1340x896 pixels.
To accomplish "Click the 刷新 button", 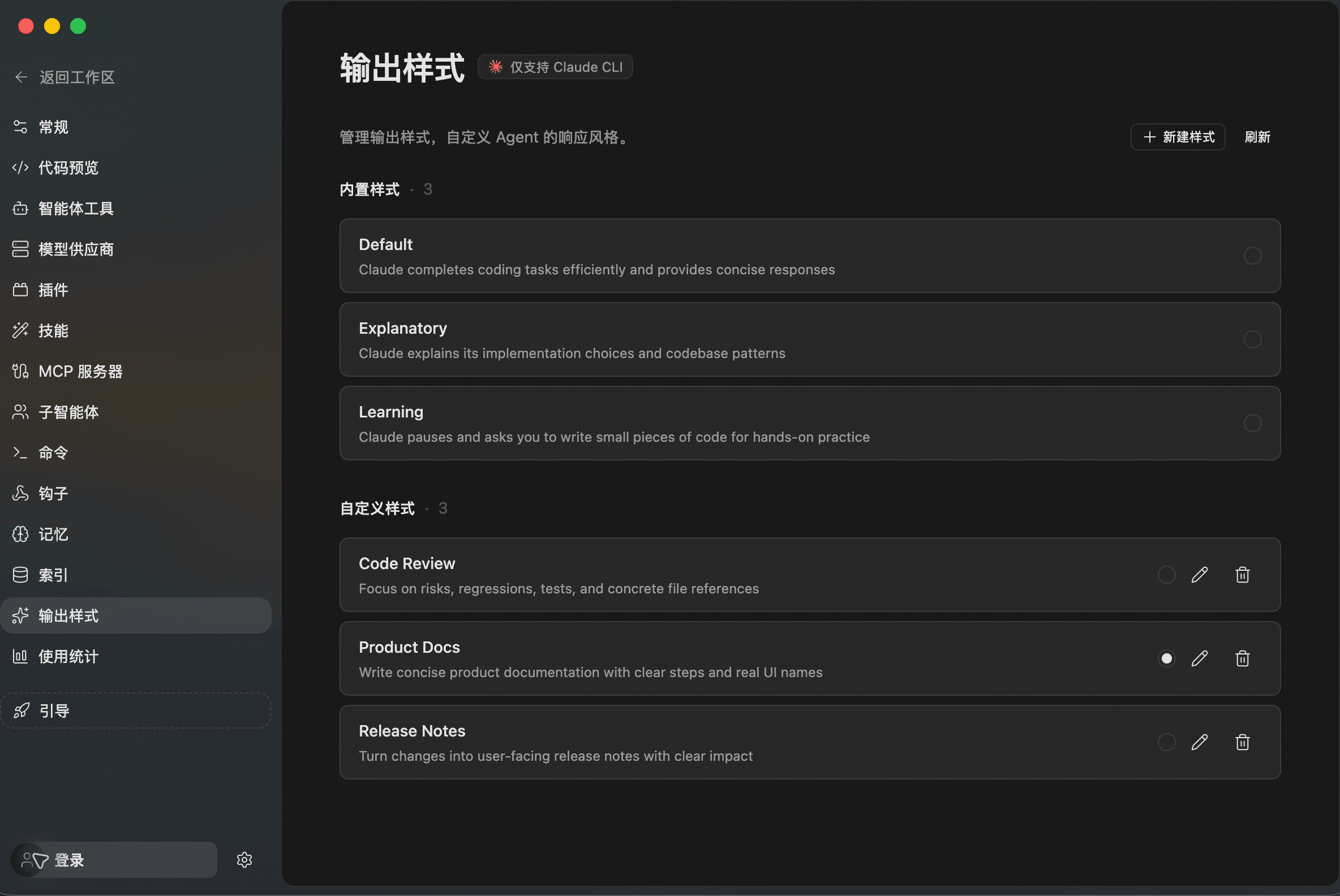I will (x=1257, y=137).
